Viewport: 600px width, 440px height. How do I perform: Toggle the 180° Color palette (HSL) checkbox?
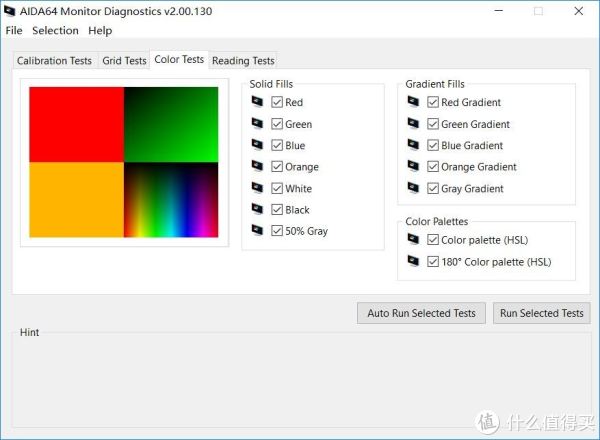pyautogui.click(x=433, y=262)
